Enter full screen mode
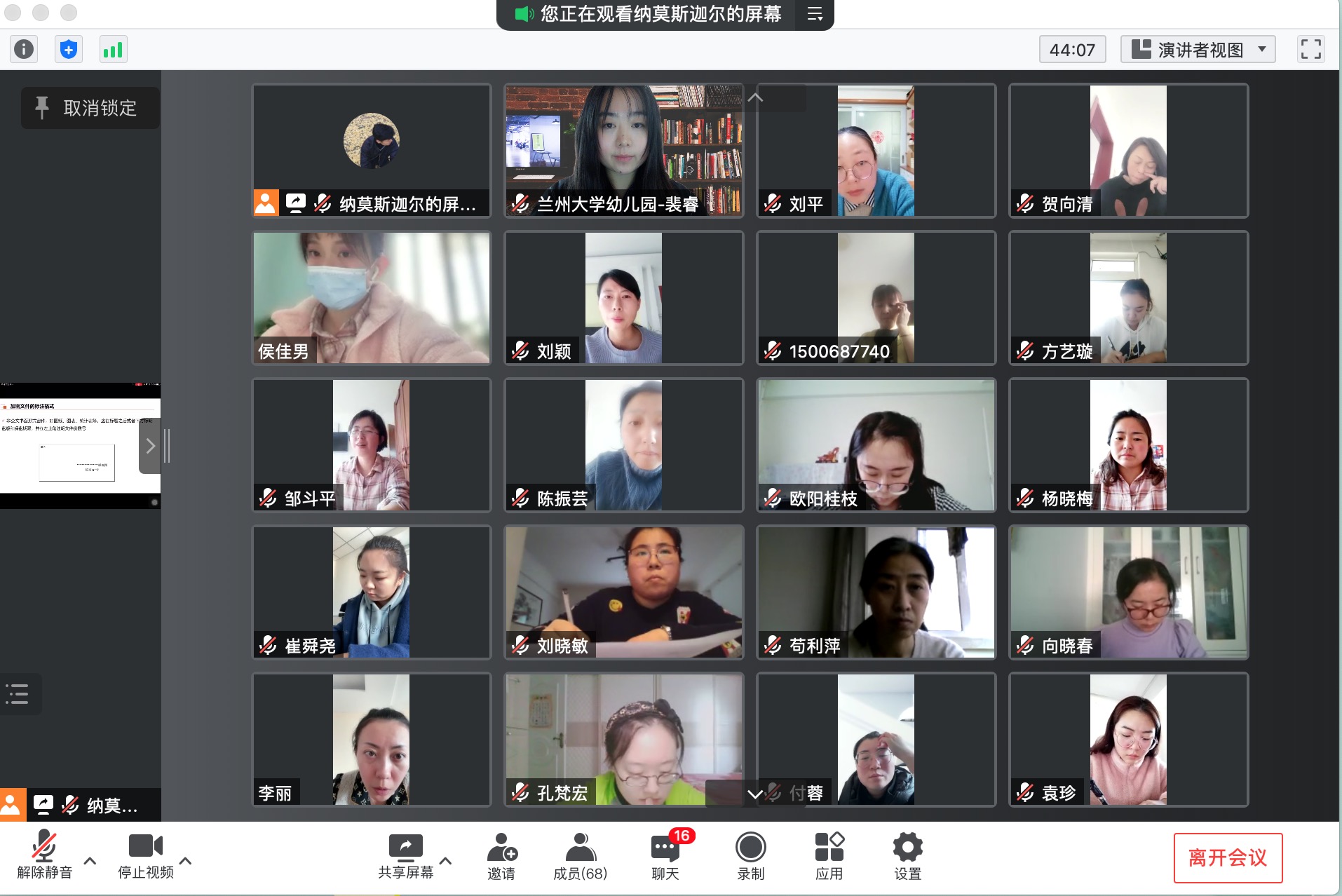 pyautogui.click(x=1310, y=49)
